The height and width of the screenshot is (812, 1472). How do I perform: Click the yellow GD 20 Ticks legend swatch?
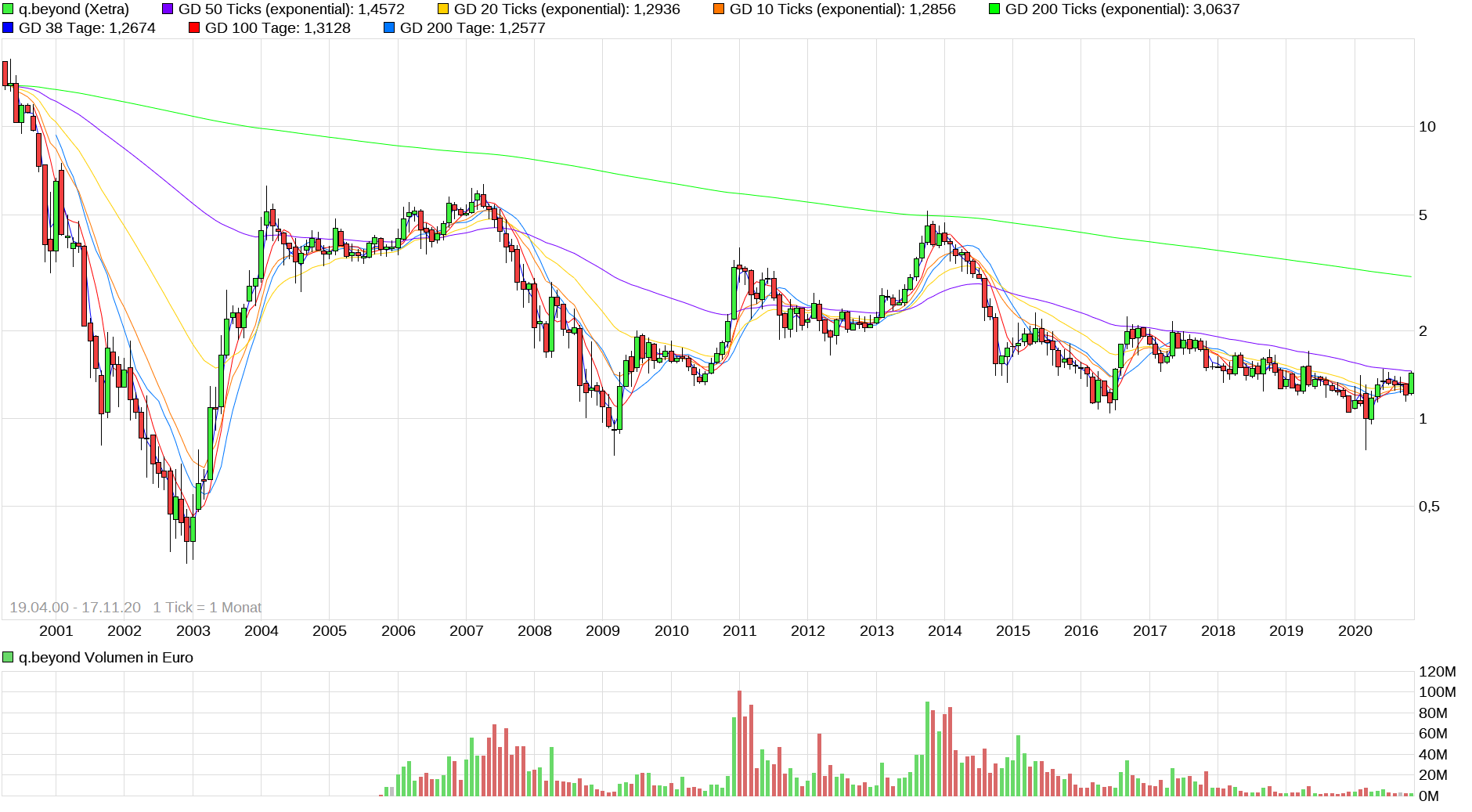443,9
